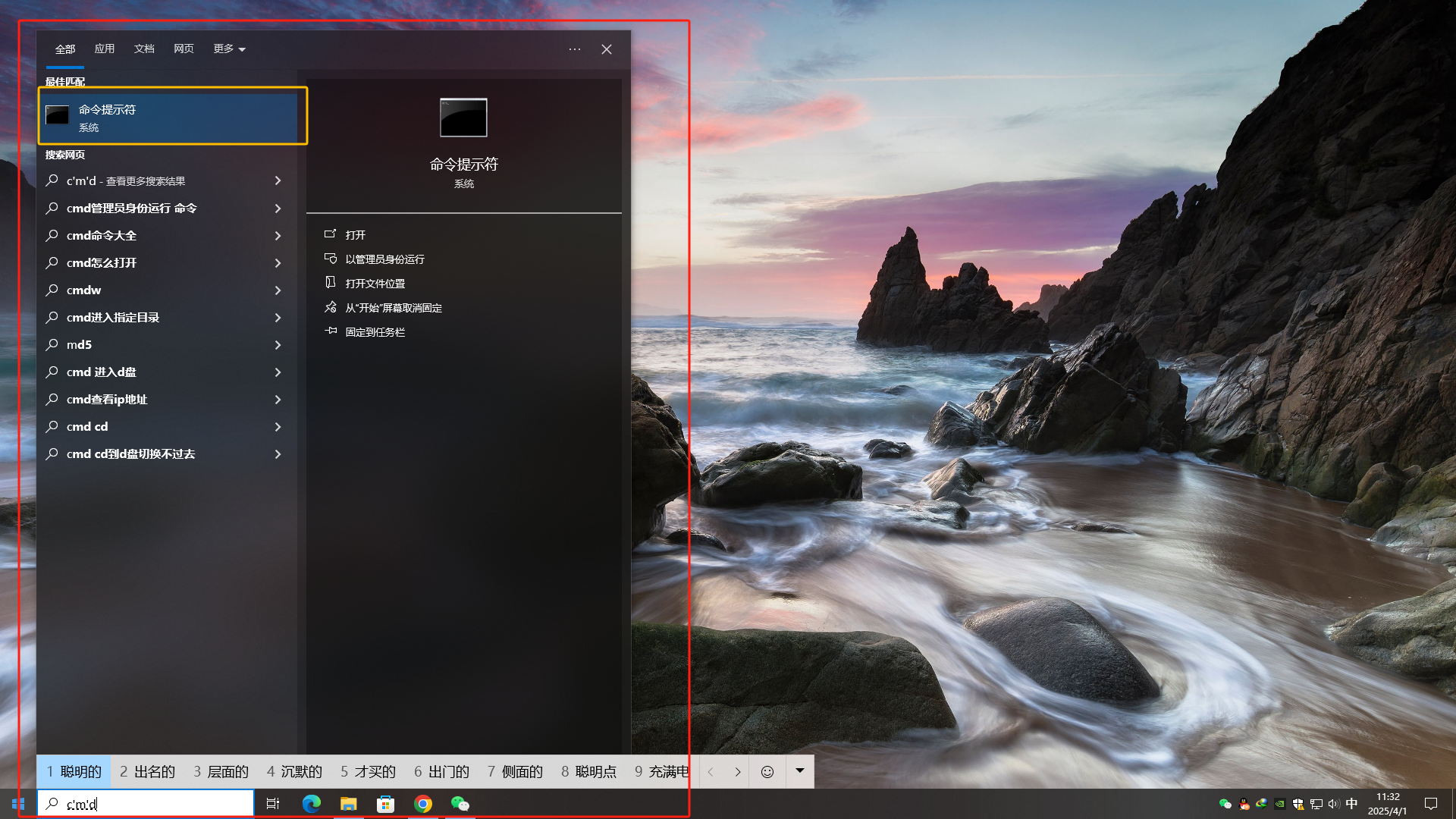Click the Task View taskbar icon
The height and width of the screenshot is (819, 1456).
click(x=273, y=804)
